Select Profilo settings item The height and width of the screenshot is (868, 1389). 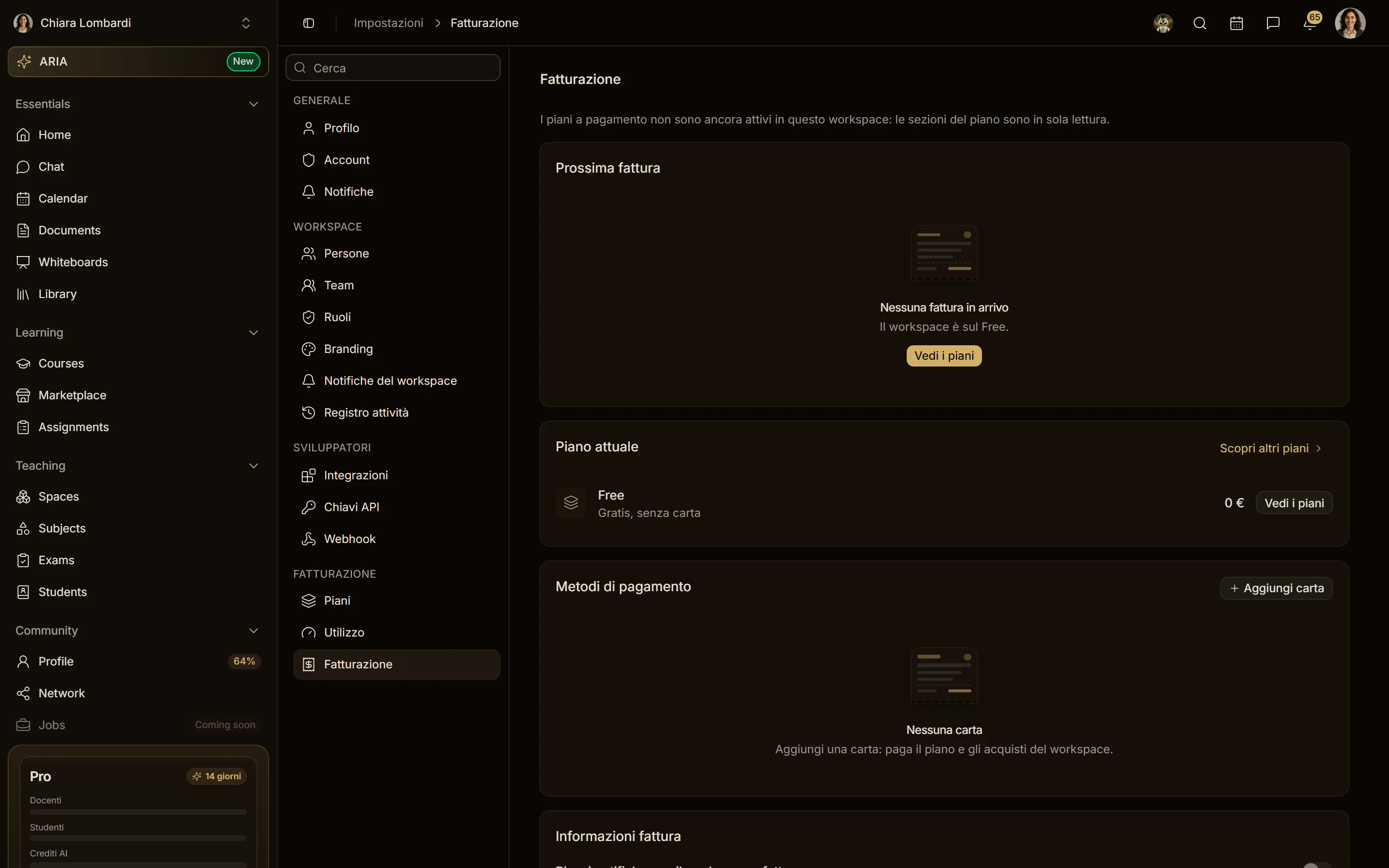396,128
